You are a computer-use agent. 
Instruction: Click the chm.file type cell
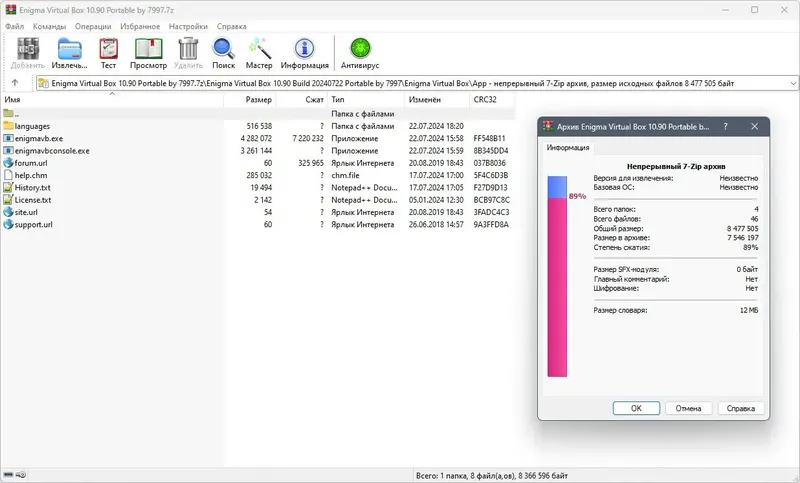[345, 175]
